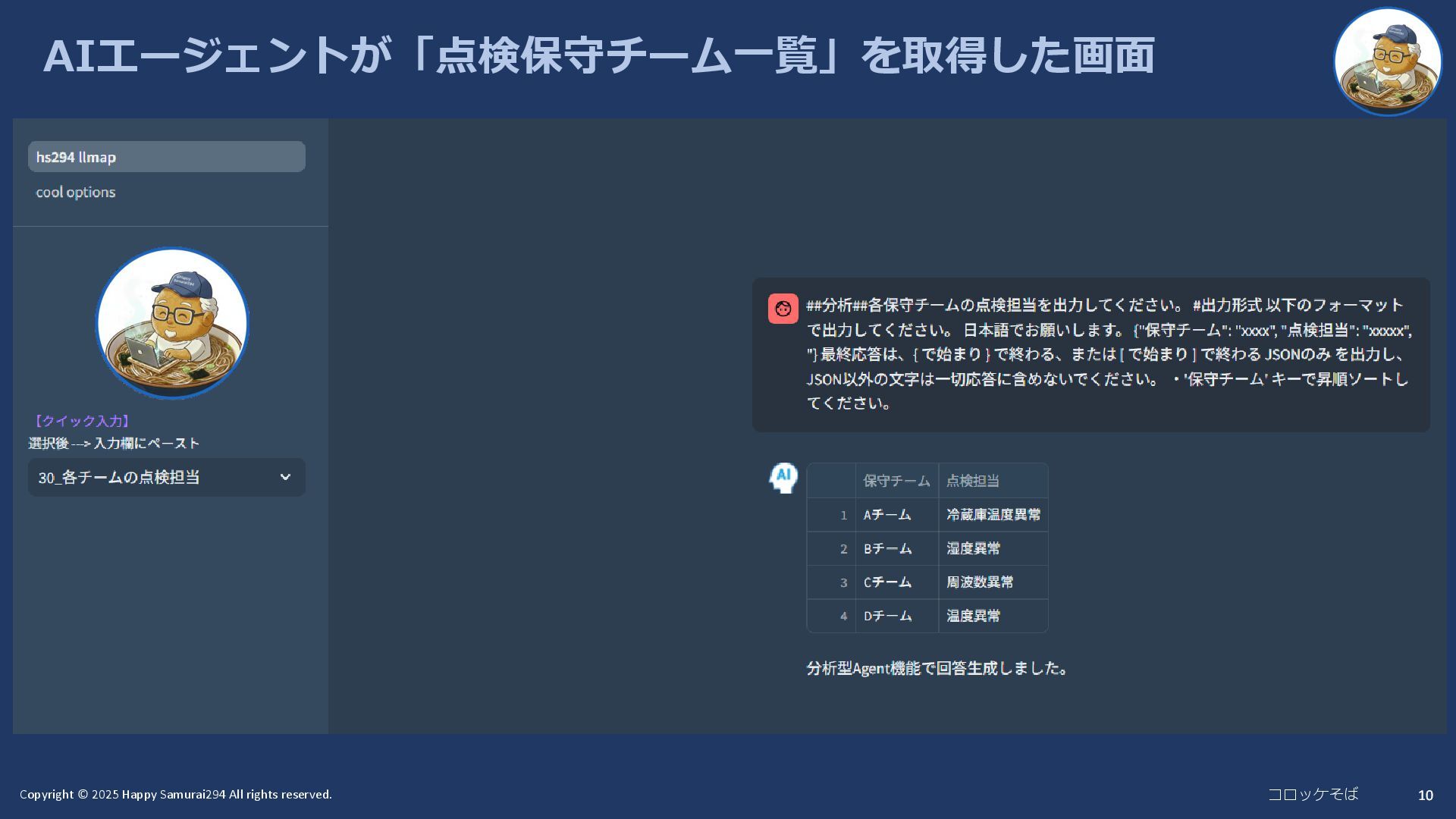Image resolution: width=1456 pixels, height=819 pixels.
Task: Select the 周波数異常 table cell
Action: [x=980, y=582]
